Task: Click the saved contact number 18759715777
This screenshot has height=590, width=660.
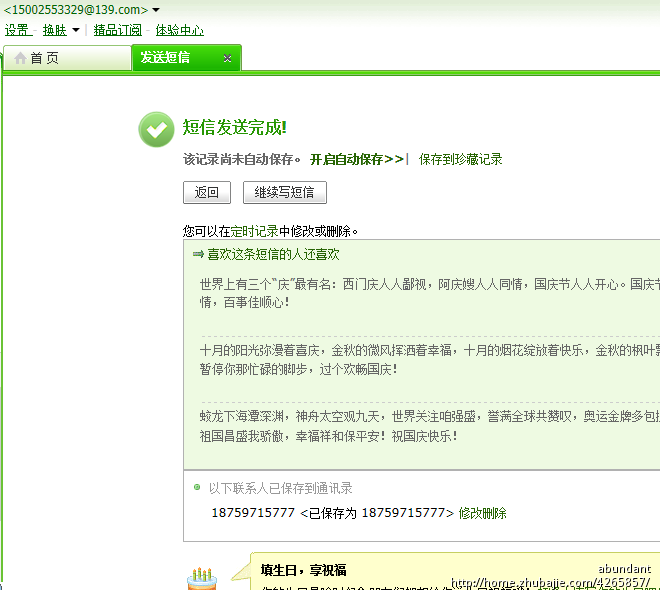Action: 253,513
